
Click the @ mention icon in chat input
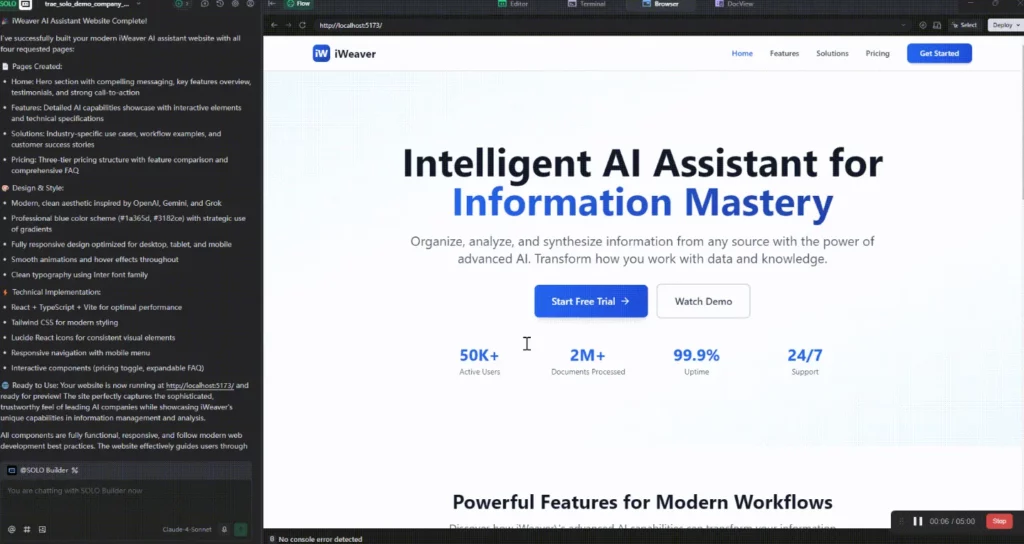pyautogui.click(x=12, y=529)
